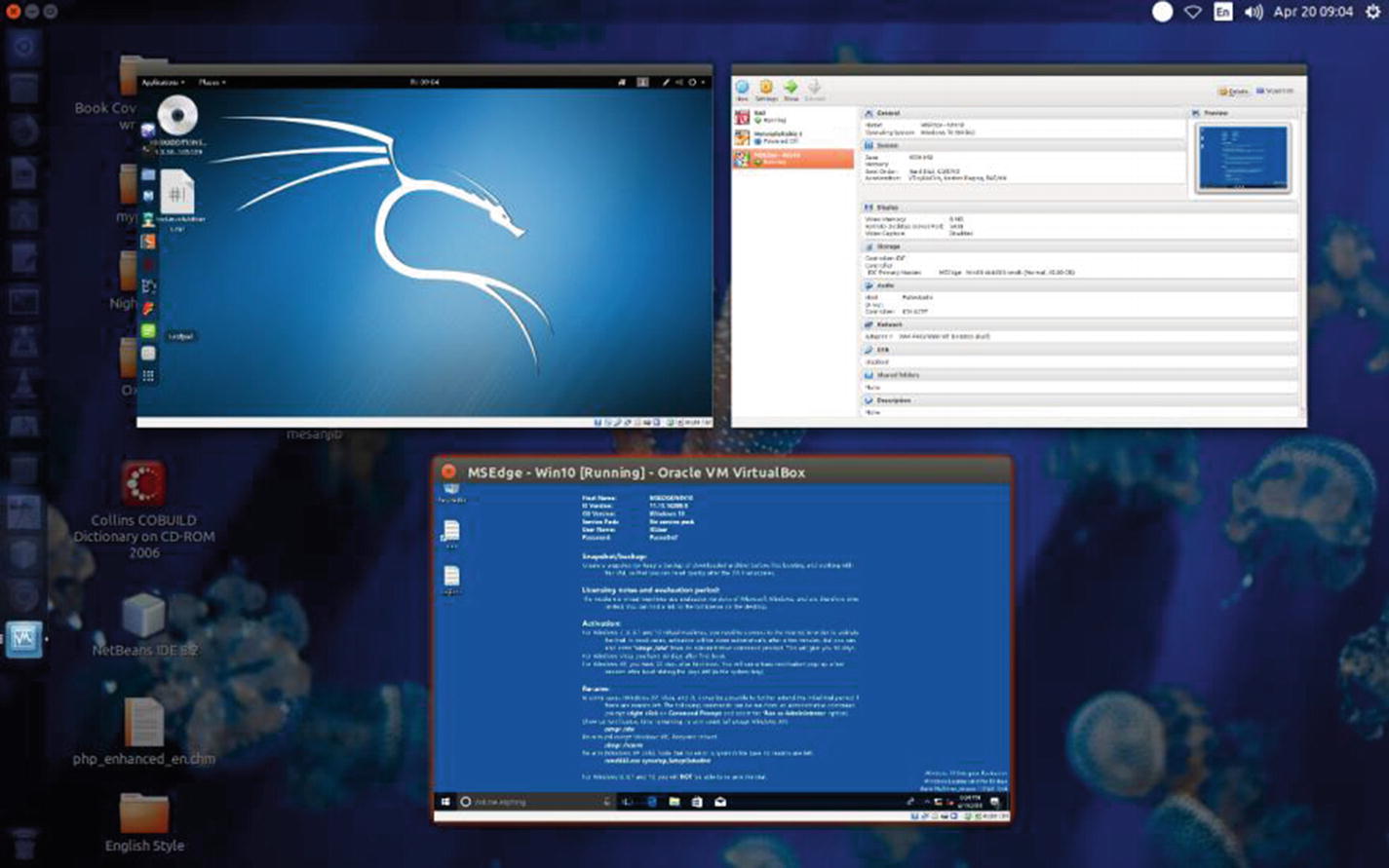Screen dimensions: 1389x868
Task: Open File Explorer in Win10 taskbar
Action: tap(674, 802)
